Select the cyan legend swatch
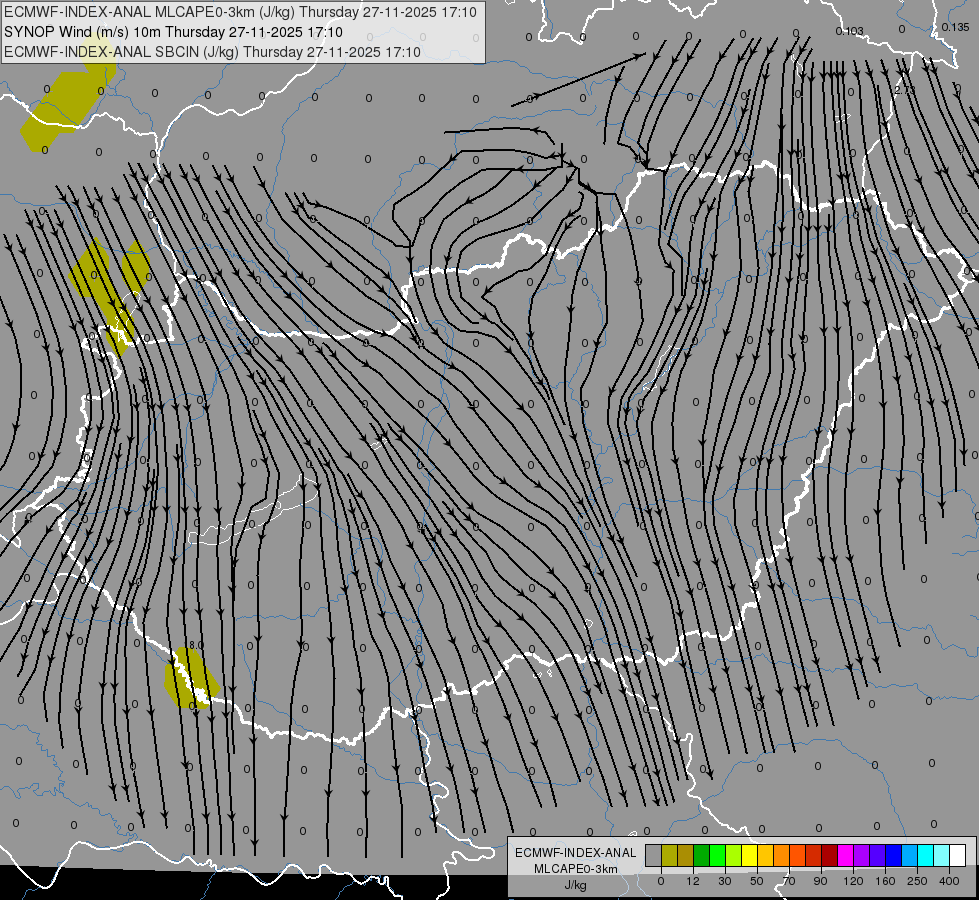 point(925,855)
